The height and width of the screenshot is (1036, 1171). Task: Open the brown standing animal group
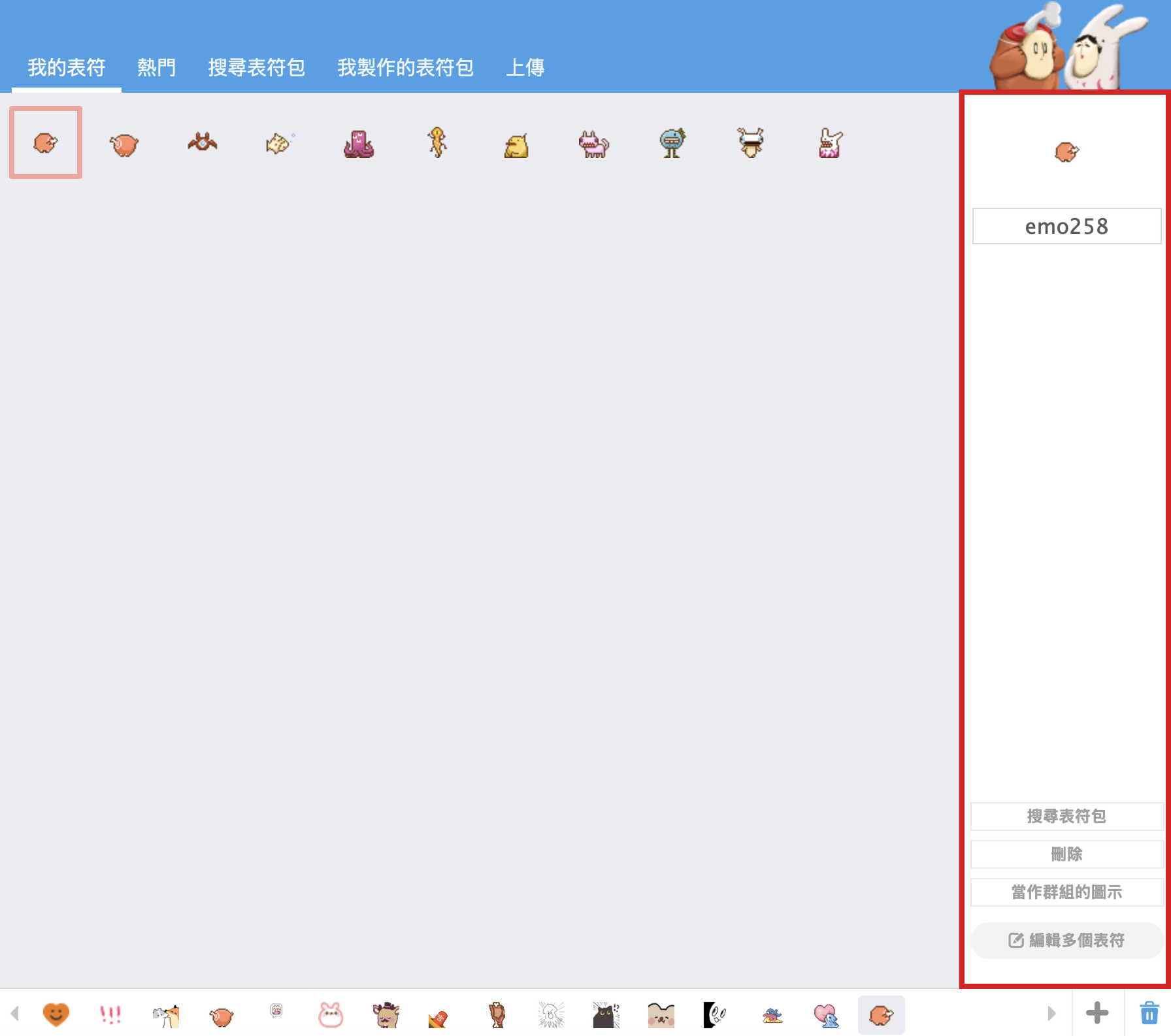point(497,1015)
